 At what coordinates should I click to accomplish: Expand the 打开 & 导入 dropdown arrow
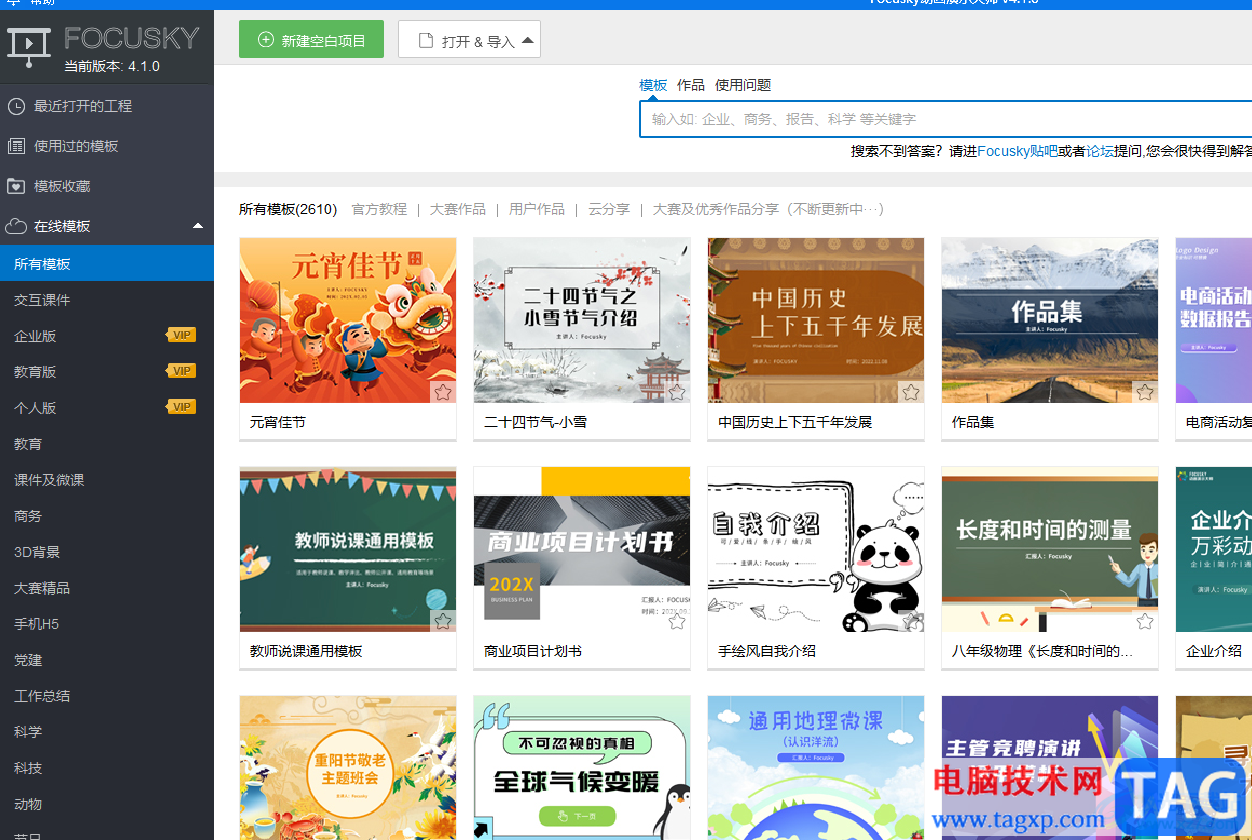[x=528, y=40]
